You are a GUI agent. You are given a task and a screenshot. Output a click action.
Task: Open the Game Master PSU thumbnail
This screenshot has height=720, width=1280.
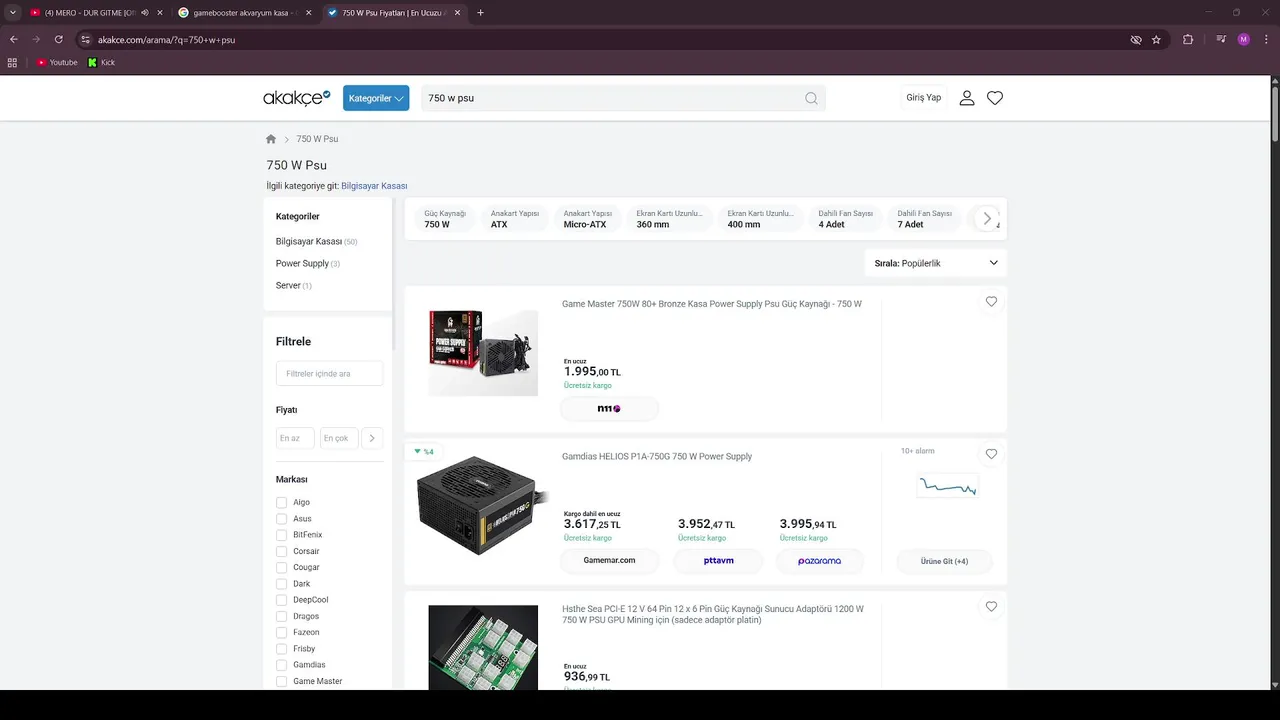point(484,352)
